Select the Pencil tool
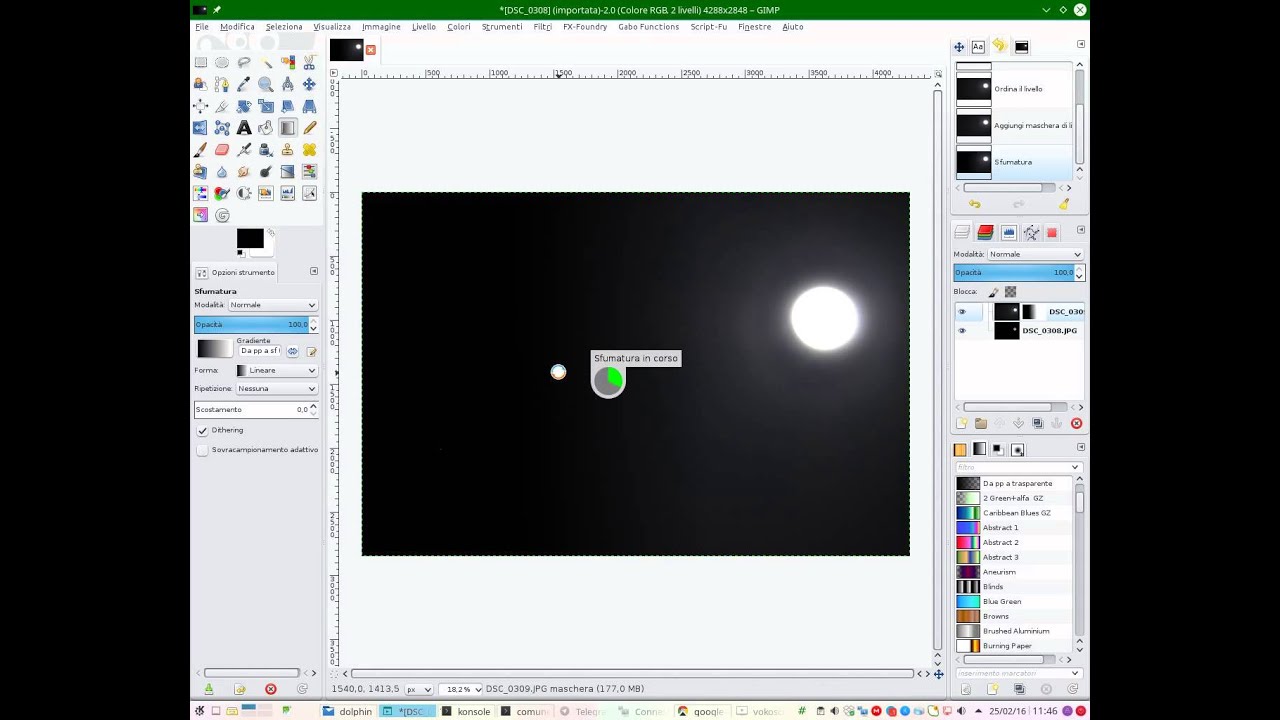This screenshot has width=1280, height=720. point(309,128)
